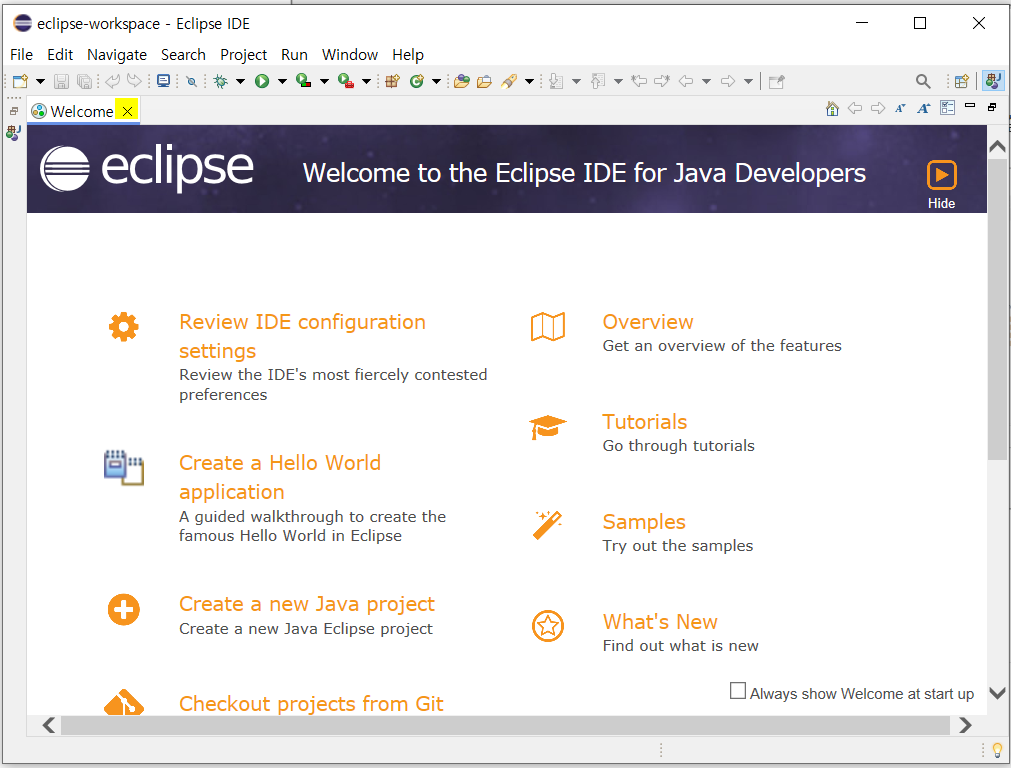Click the Welcome Home house icon
This screenshot has height=768, width=1011.
832,108
